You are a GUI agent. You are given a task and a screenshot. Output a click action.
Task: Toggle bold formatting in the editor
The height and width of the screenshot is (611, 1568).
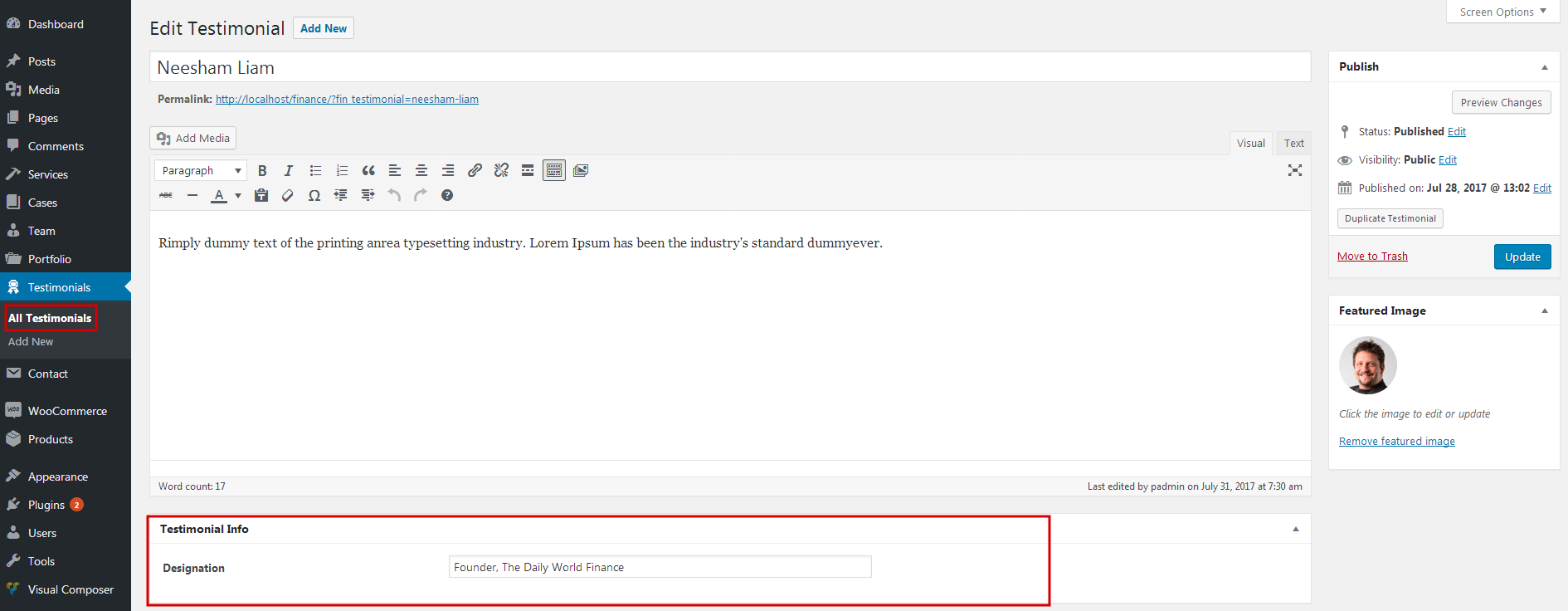tap(262, 170)
